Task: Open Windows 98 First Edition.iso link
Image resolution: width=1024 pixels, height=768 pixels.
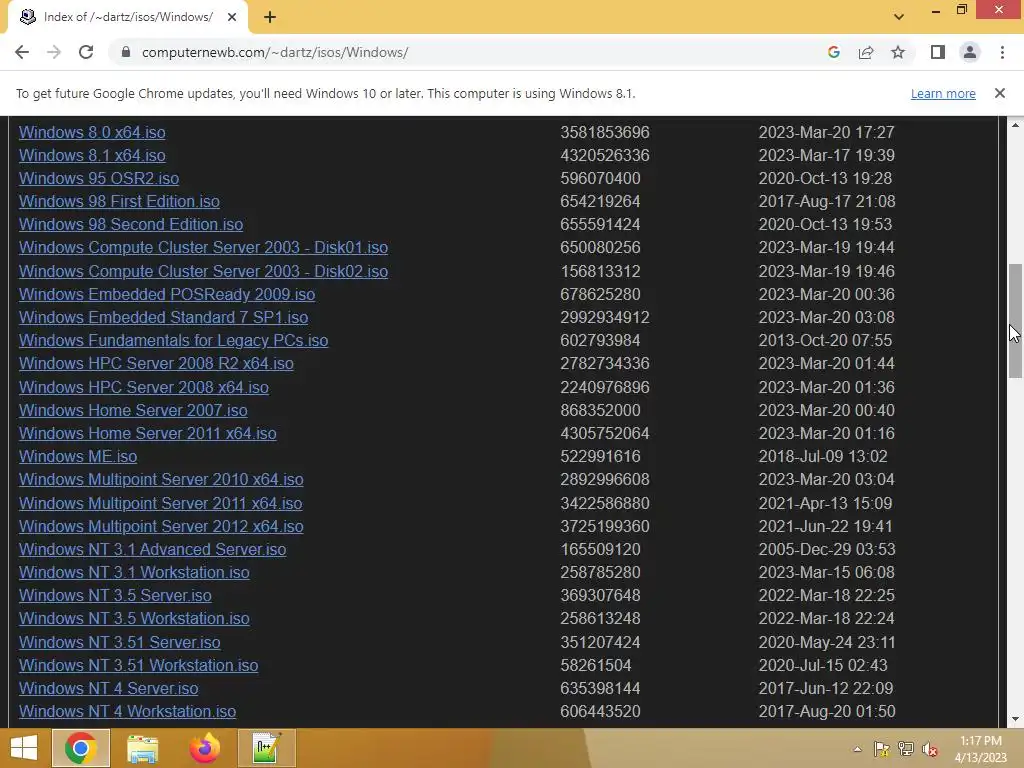Action: point(119,201)
